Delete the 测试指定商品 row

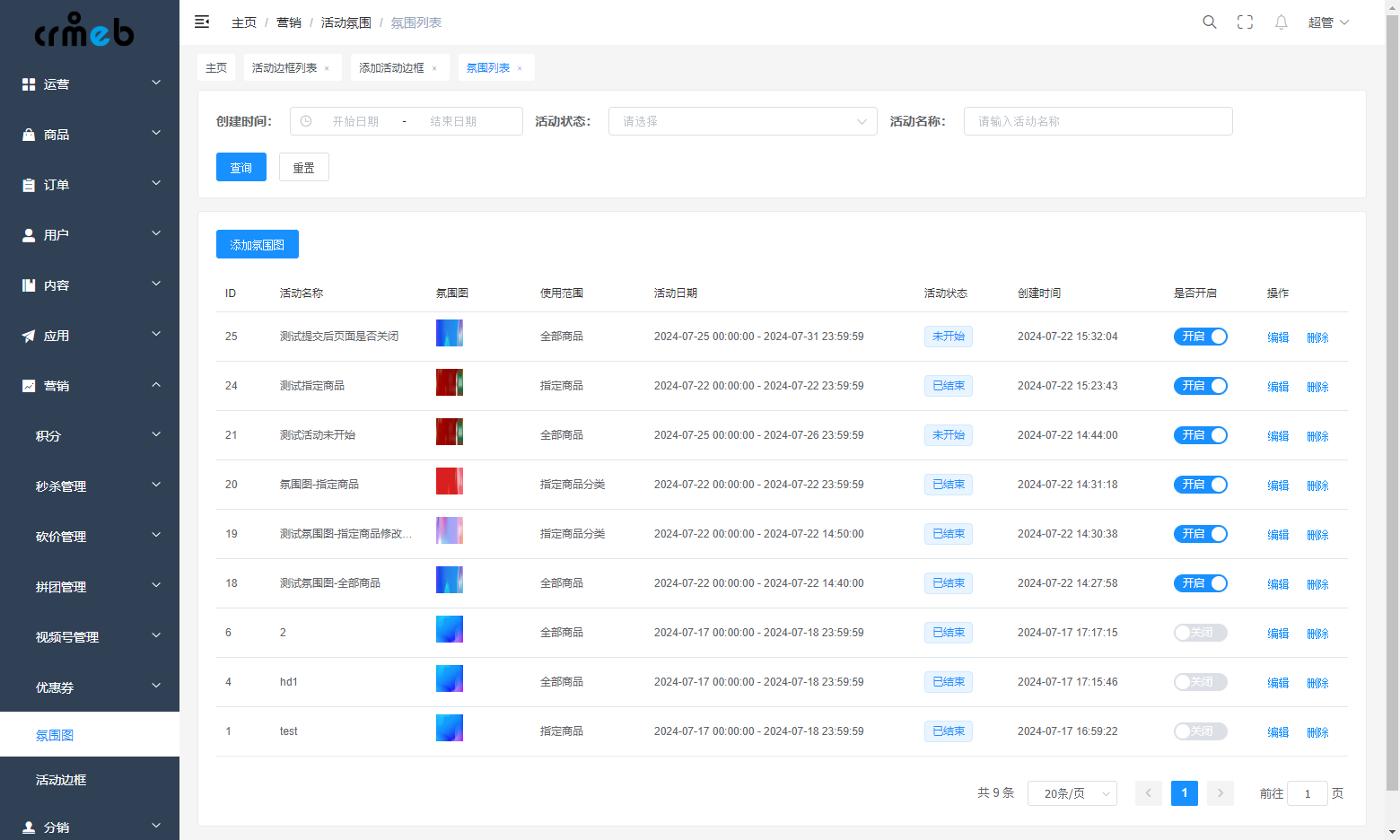point(1317,387)
